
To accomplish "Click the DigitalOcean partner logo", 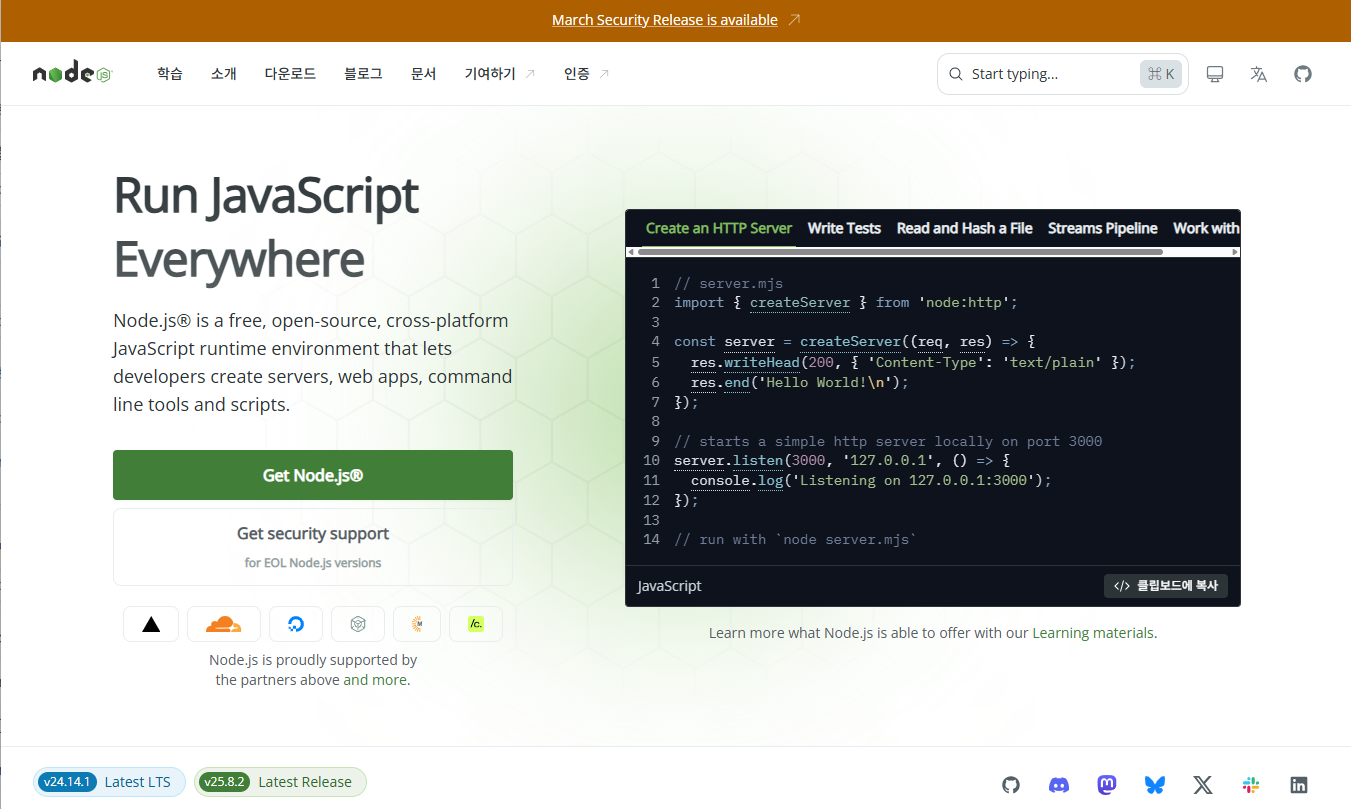I will tap(295, 623).
